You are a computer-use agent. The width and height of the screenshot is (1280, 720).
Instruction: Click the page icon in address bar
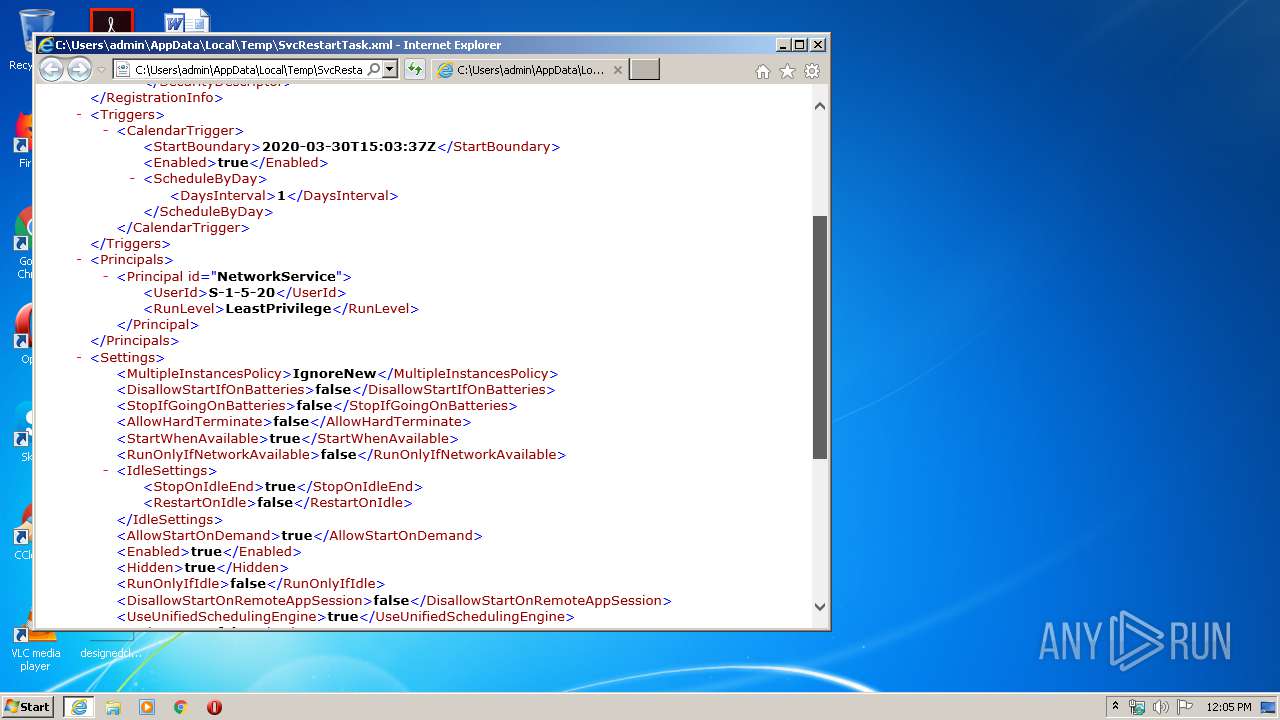click(123, 70)
